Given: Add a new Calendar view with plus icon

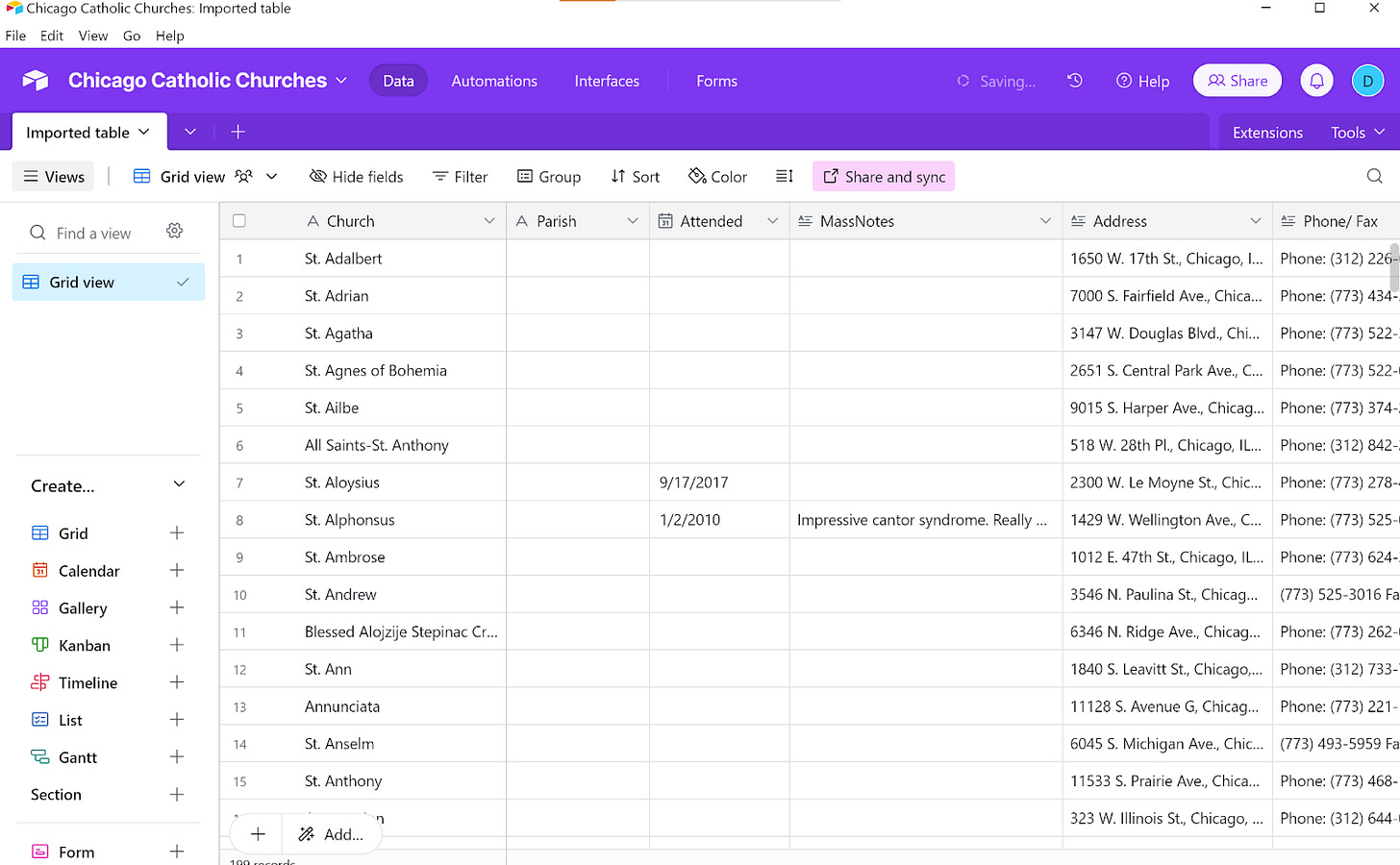Looking at the screenshot, I should [177, 571].
